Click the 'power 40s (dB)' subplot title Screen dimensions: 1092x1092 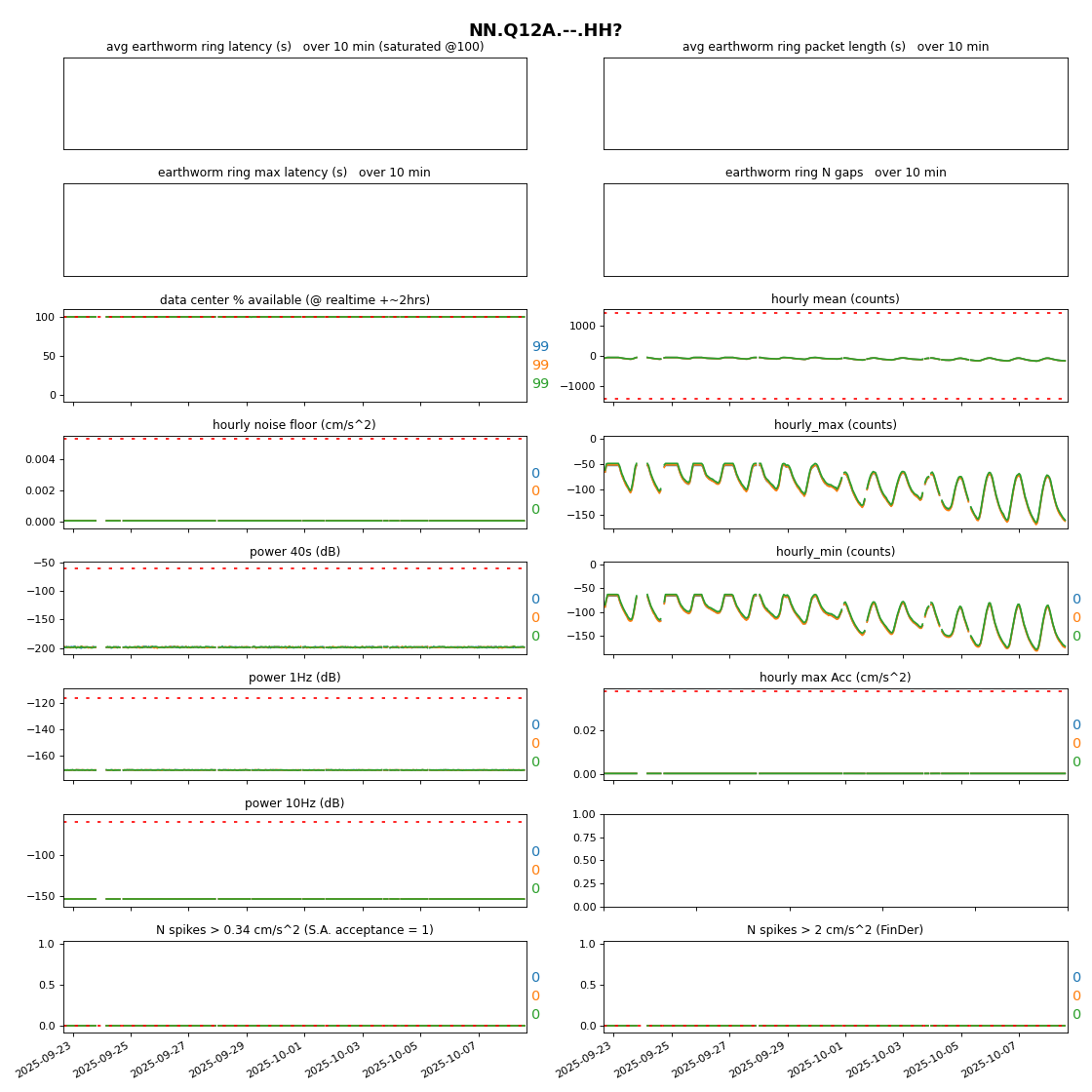coord(294,552)
